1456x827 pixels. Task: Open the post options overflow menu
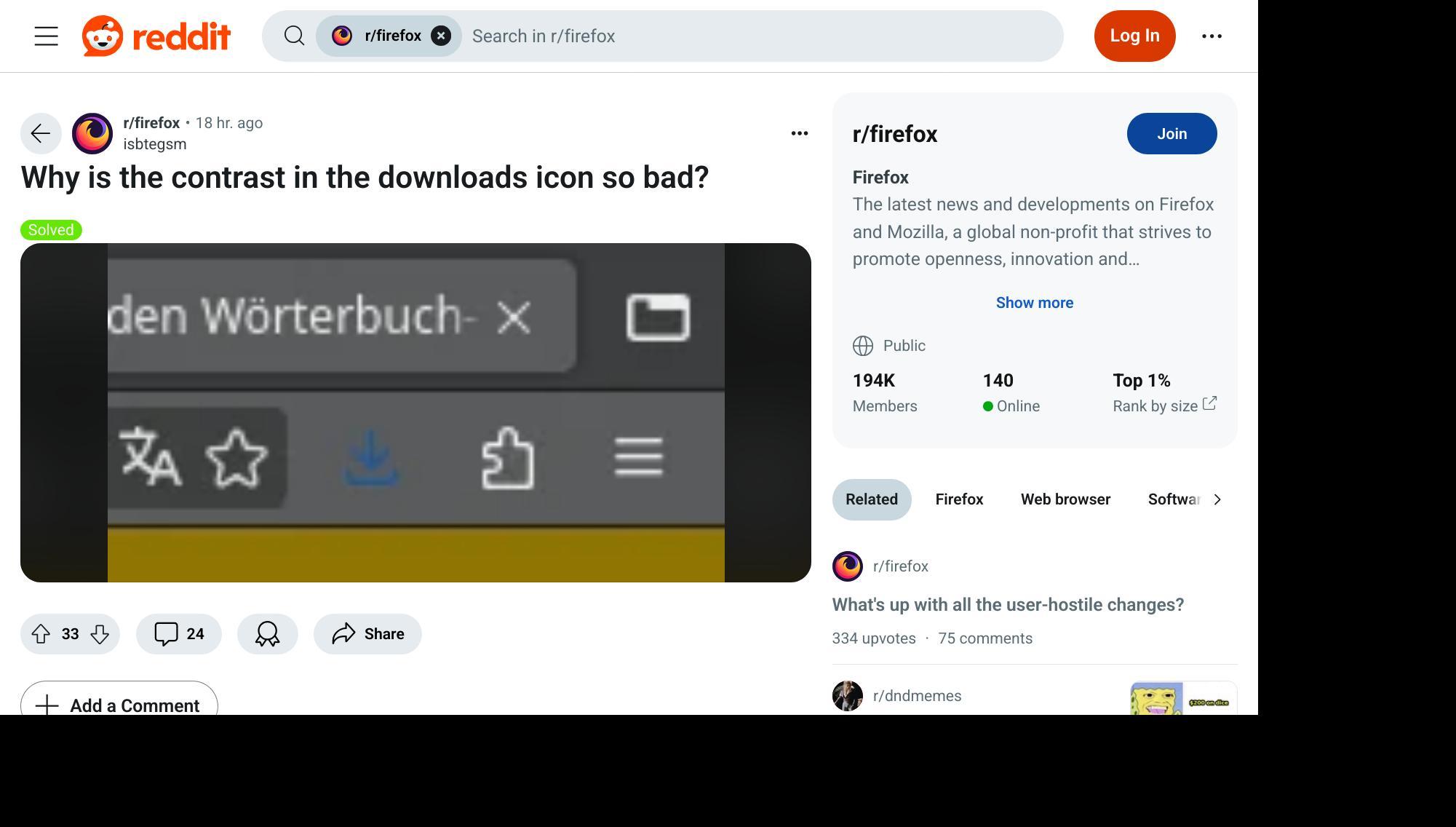pos(798,133)
